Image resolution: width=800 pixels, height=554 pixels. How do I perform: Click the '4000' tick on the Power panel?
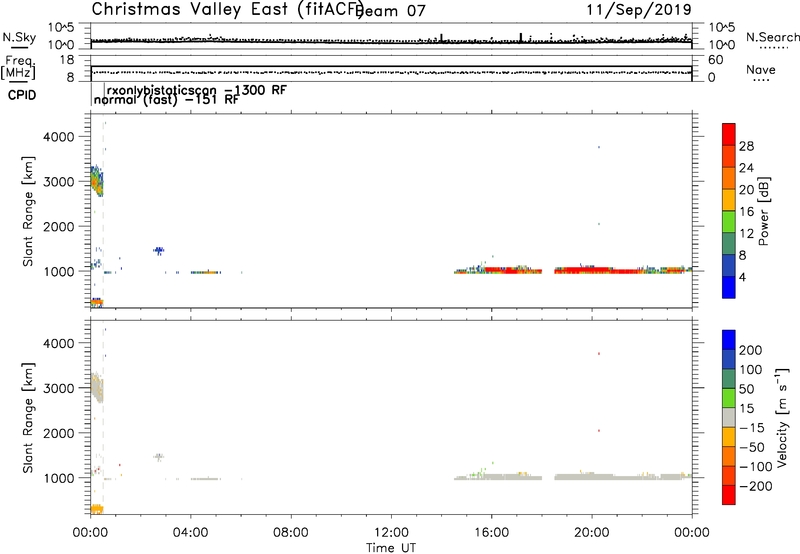pyautogui.click(x=60, y=137)
